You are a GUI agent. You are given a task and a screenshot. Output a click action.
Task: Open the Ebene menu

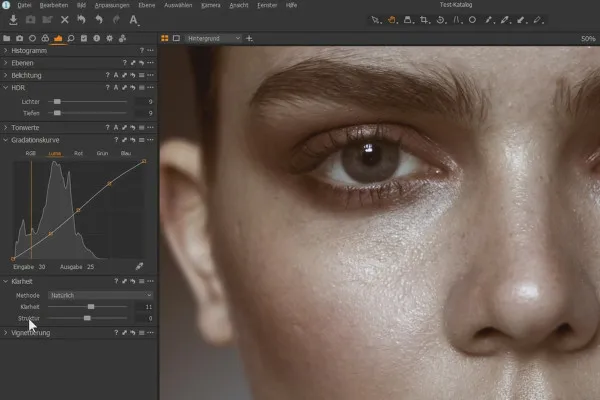(147, 5)
